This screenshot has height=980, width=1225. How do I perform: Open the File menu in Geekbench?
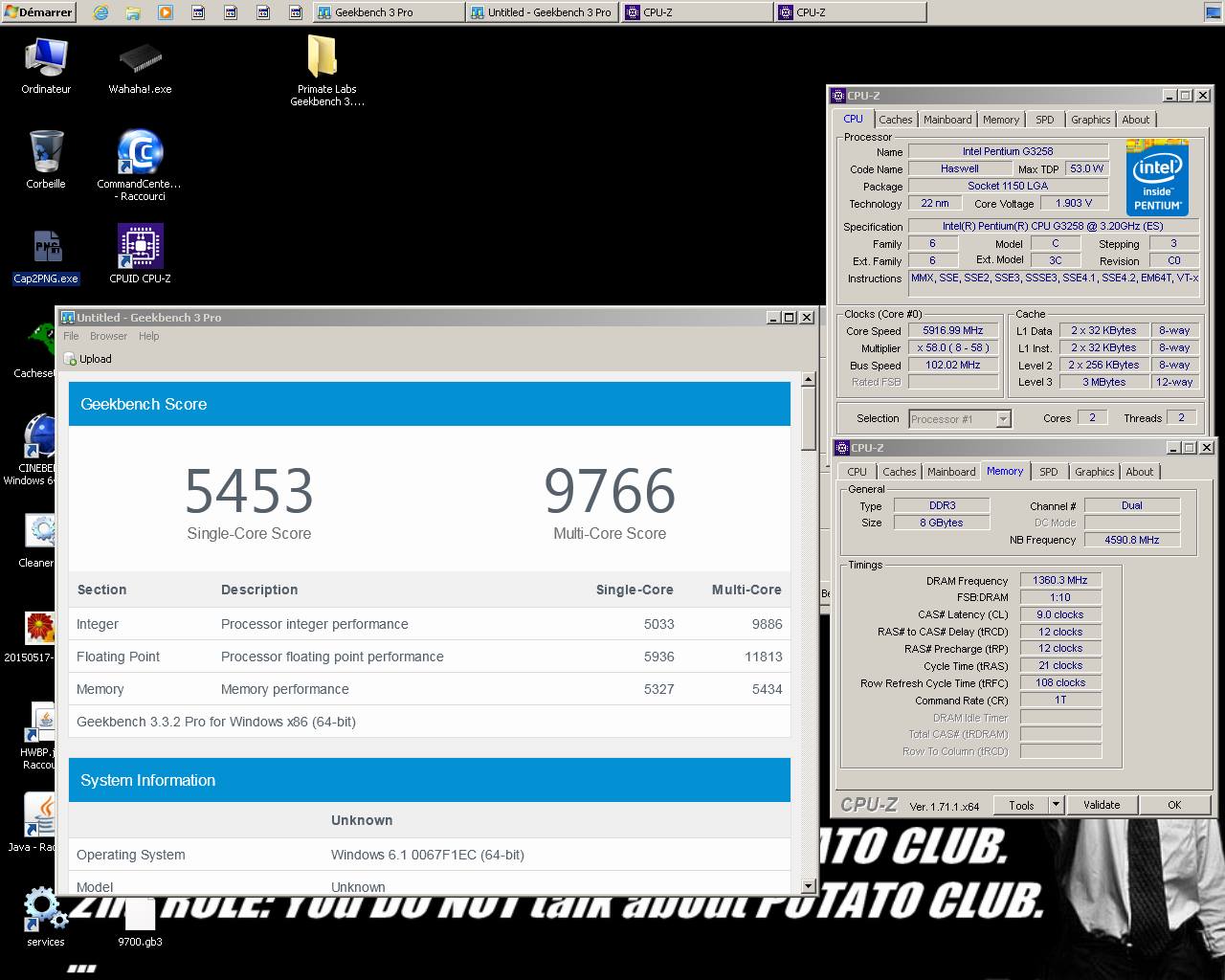pos(71,336)
